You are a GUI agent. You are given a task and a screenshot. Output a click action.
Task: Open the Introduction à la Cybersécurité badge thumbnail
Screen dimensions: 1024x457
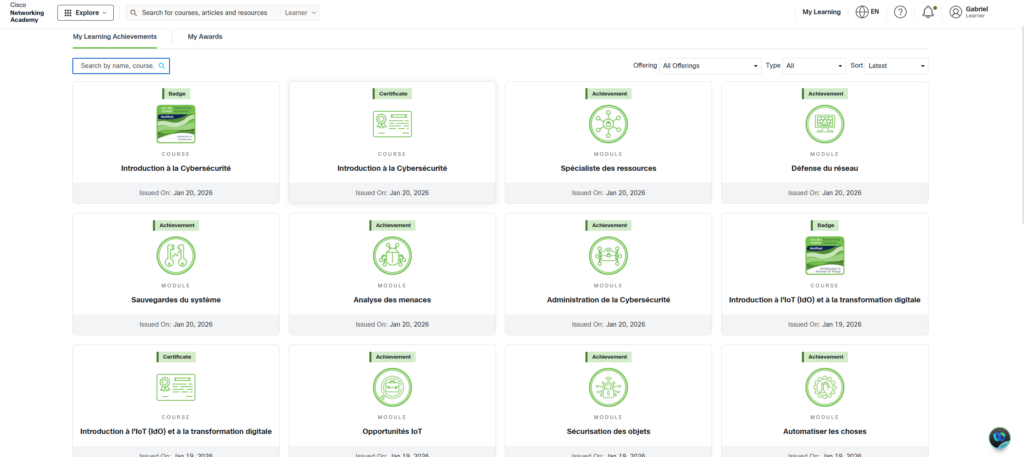(x=176, y=124)
